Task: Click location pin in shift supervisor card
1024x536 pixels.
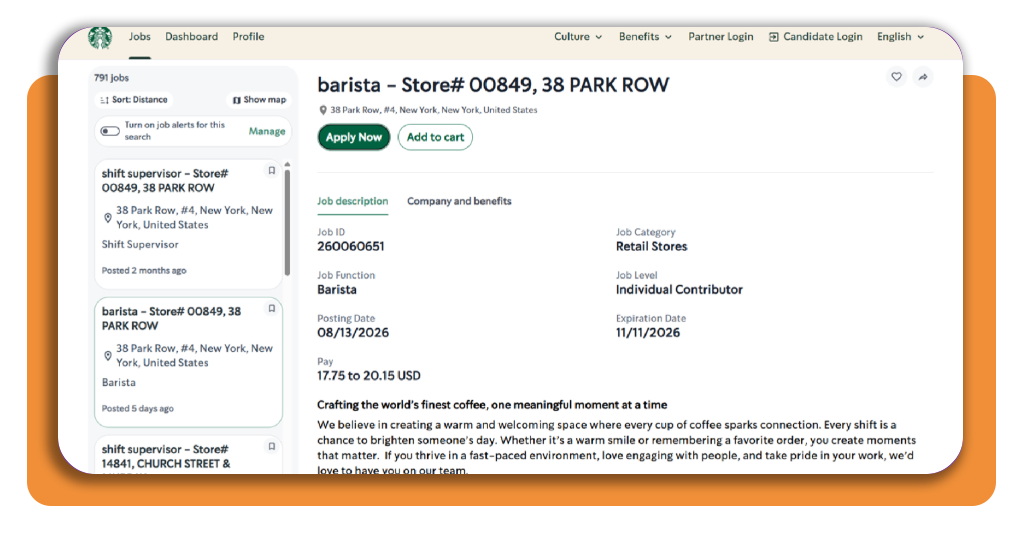Action: 108,217
